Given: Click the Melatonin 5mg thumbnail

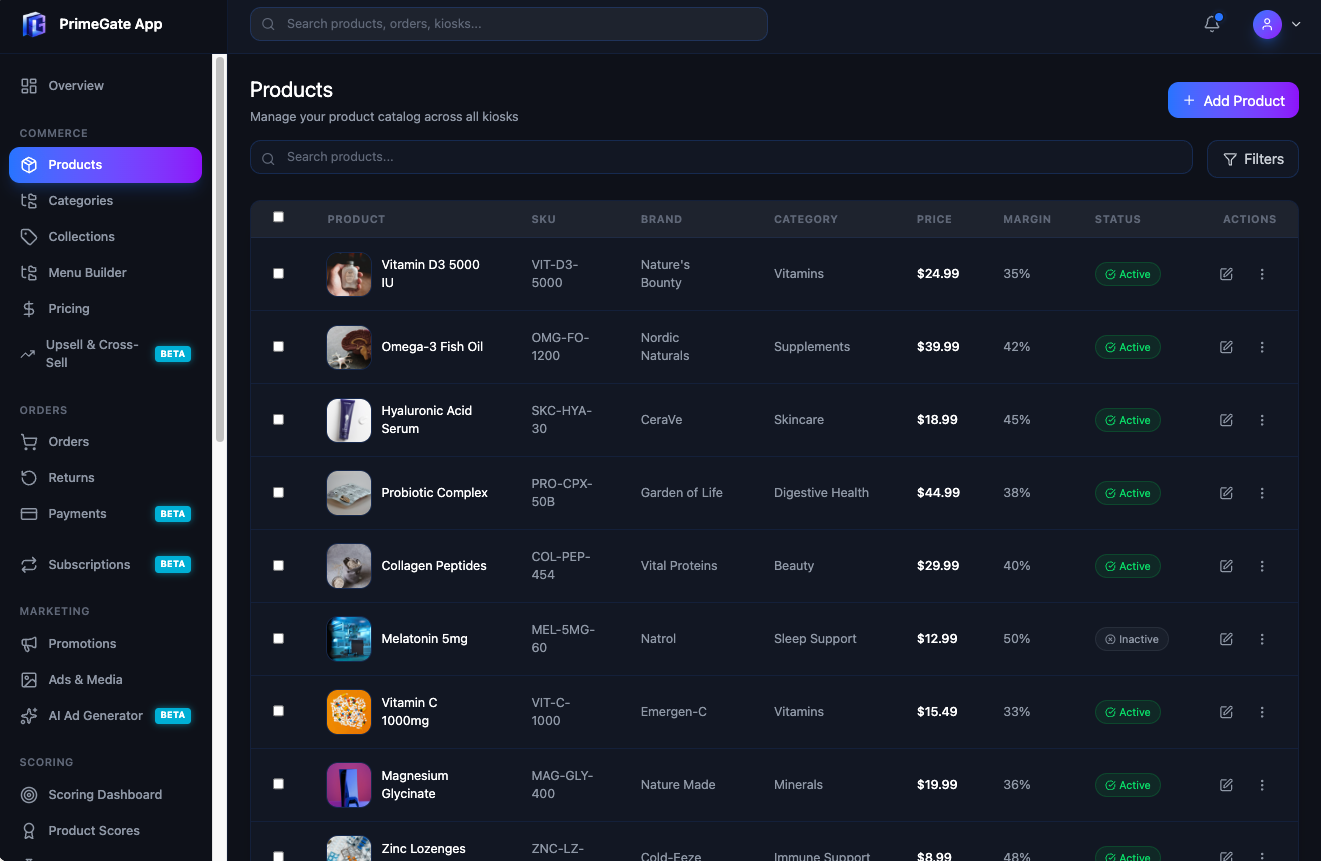Looking at the screenshot, I should [349, 639].
